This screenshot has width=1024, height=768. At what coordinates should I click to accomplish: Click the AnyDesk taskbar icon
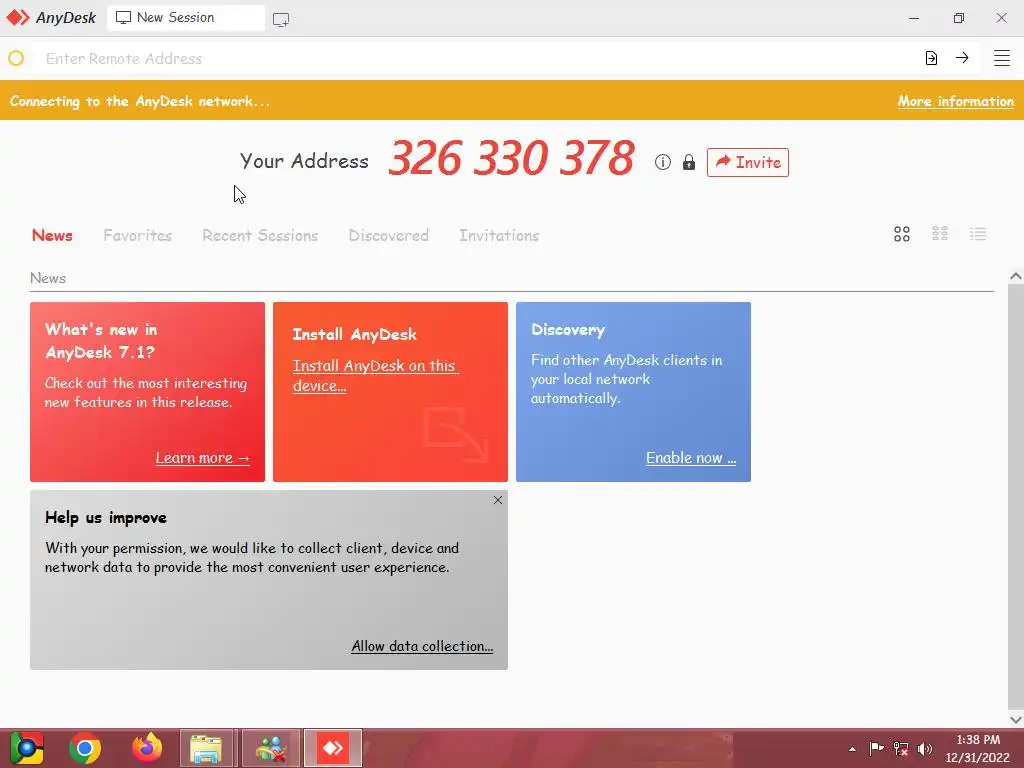click(332, 748)
